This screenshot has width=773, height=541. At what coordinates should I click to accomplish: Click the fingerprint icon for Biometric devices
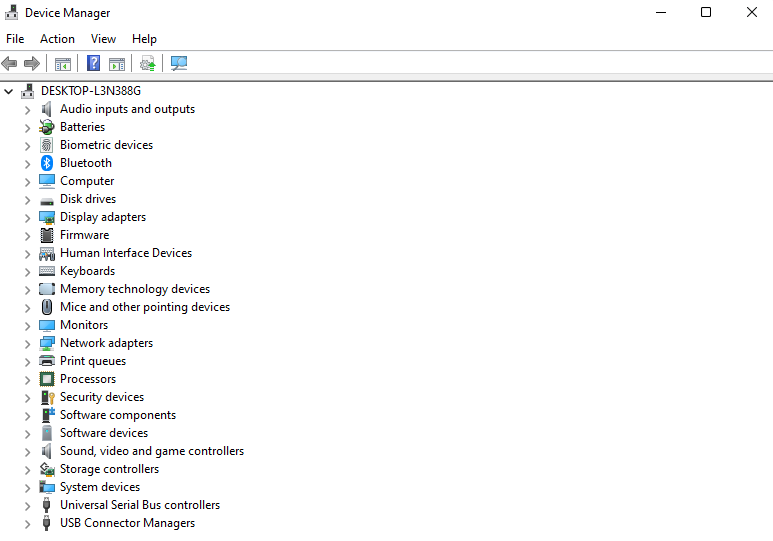[x=47, y=145]
